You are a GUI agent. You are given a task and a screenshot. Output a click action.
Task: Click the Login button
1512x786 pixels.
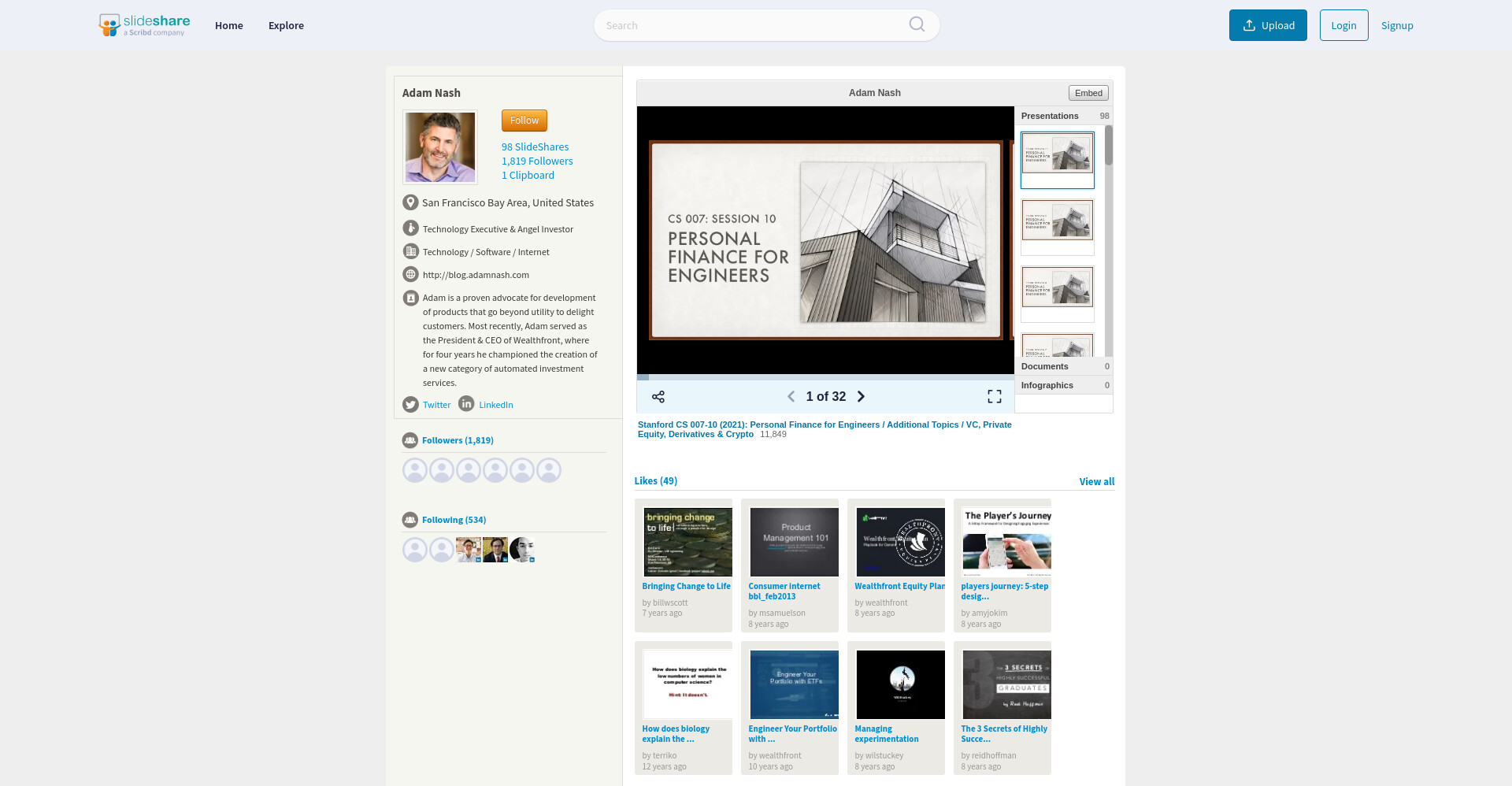pyautogui.click(x=1343, y=25)
